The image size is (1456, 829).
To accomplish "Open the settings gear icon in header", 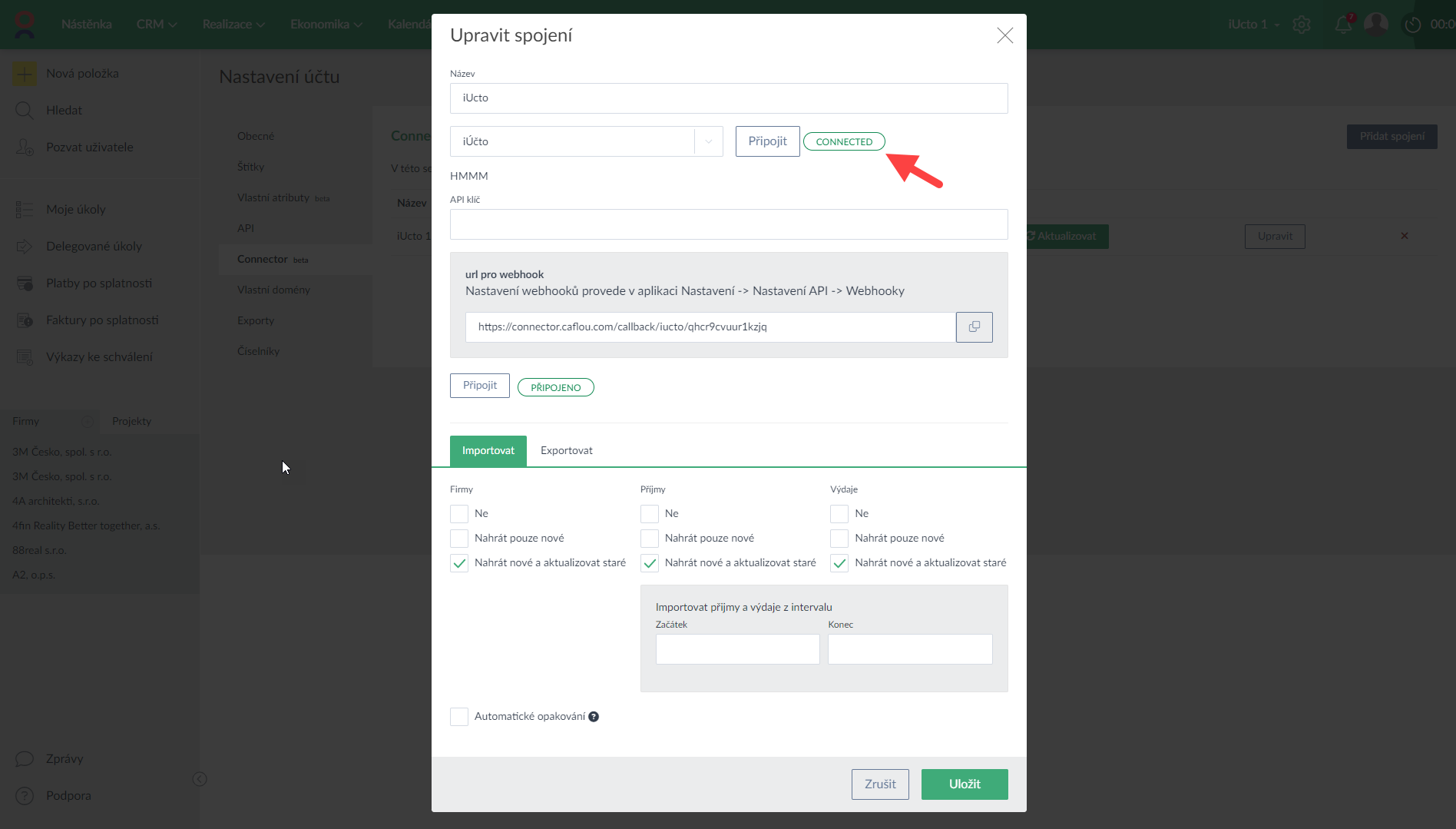I will (x=1302, y=25).
